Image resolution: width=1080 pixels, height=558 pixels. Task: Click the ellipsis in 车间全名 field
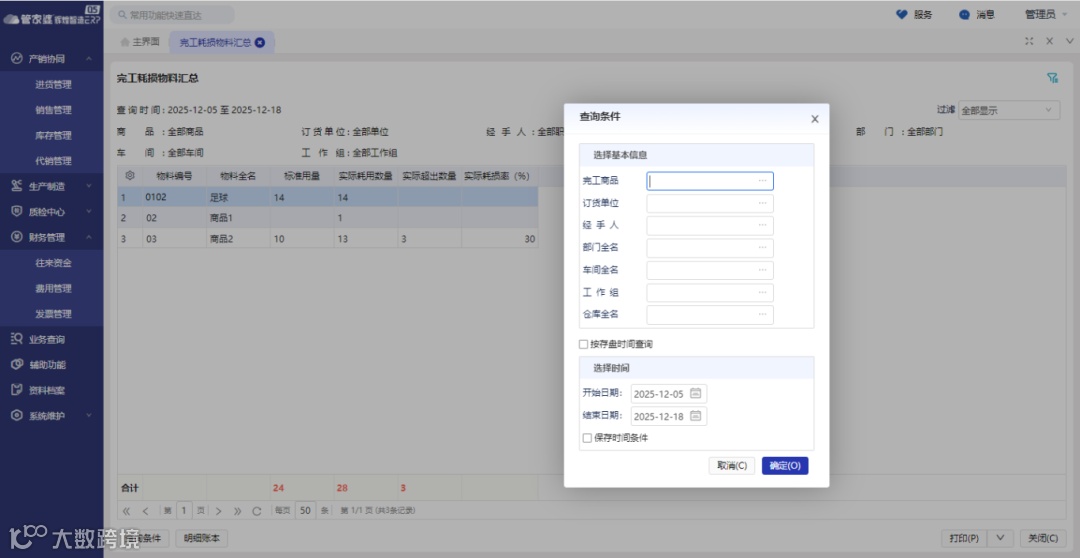click(x=762, y=270)
